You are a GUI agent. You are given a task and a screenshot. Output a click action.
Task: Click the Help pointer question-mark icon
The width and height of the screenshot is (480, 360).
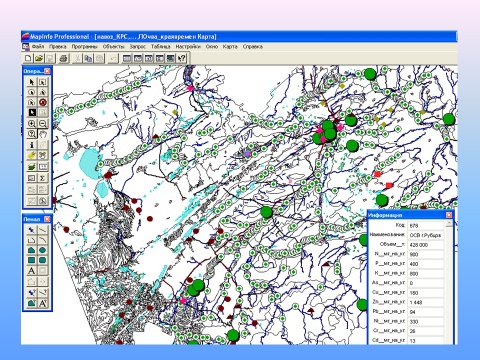point(181,58)
